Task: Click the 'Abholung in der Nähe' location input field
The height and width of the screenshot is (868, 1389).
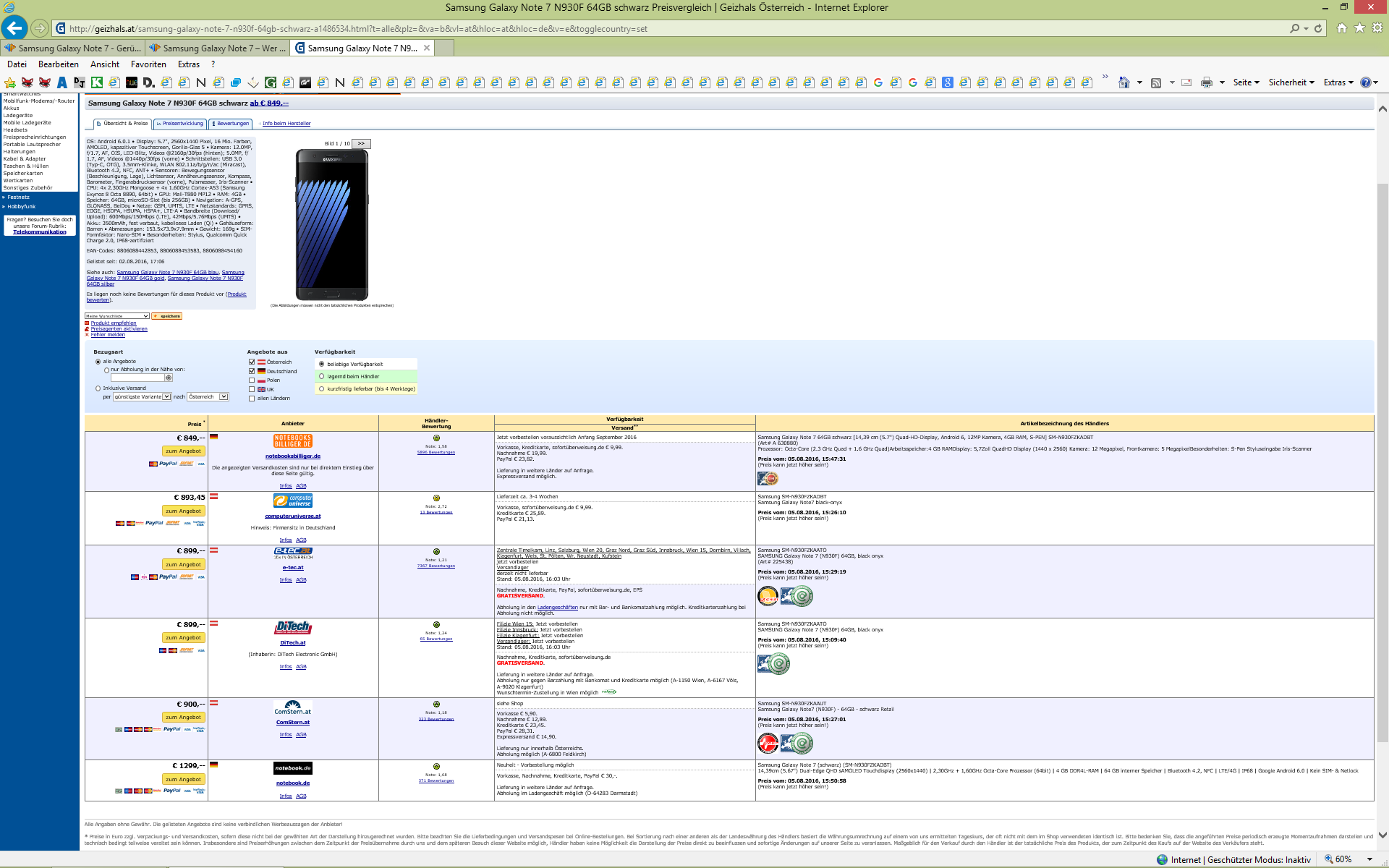Action: click(137, 378)
